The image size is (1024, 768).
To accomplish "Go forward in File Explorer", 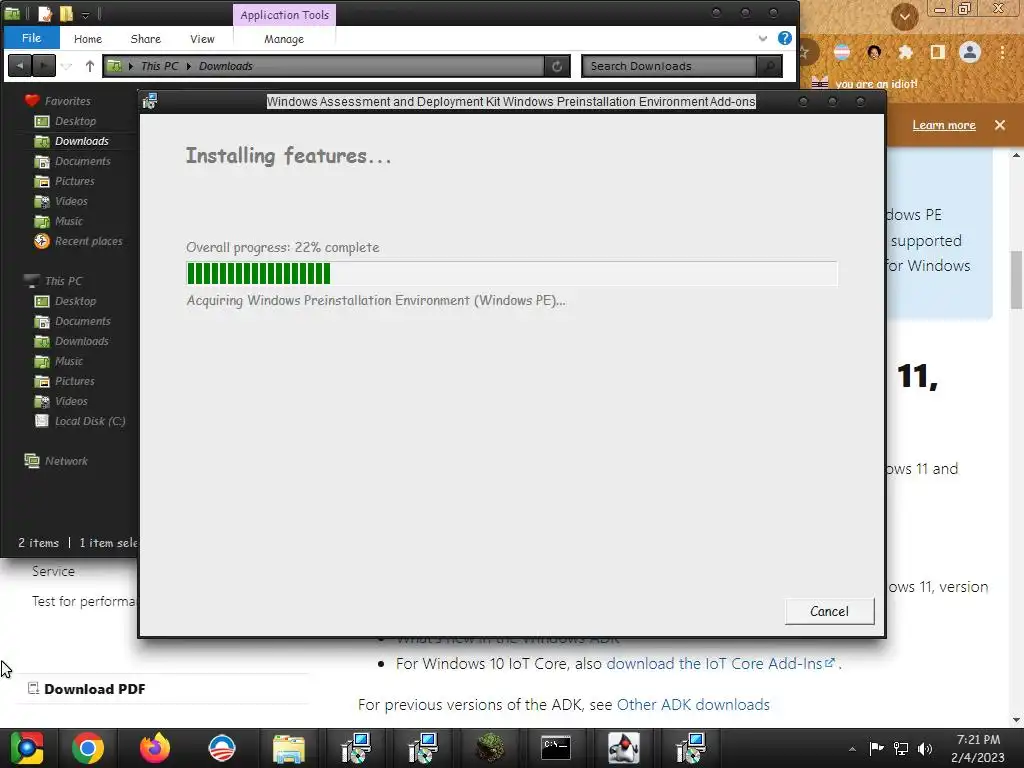I will pos(44,66).
